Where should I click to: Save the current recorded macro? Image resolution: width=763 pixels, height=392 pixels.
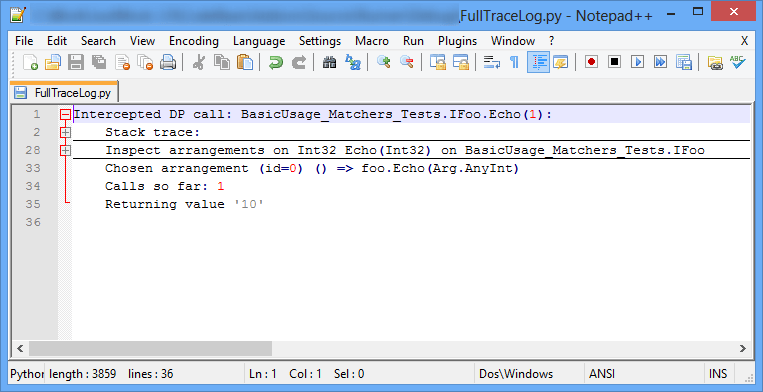pos(684,62)
